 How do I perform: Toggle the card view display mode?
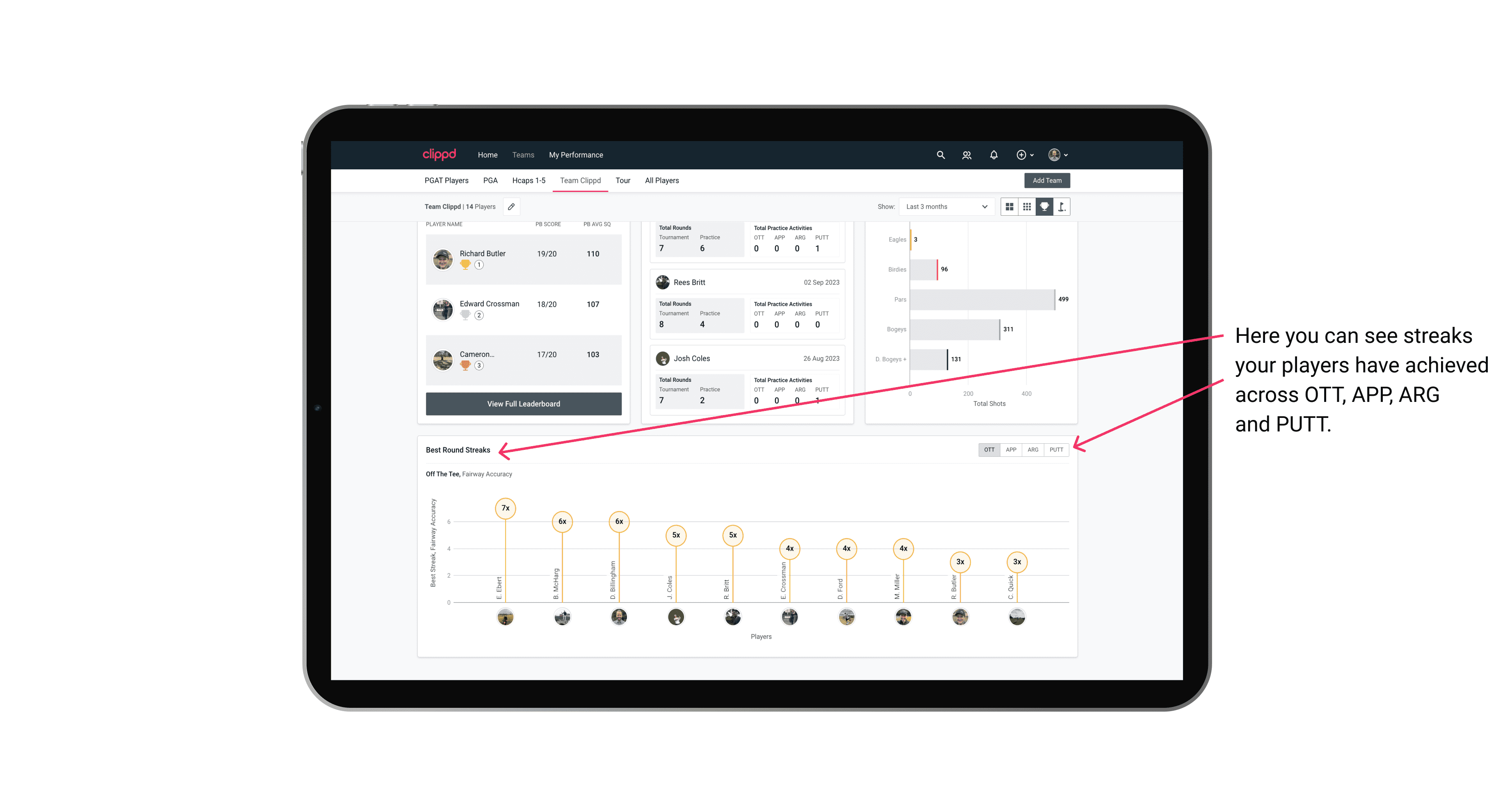1009,207
